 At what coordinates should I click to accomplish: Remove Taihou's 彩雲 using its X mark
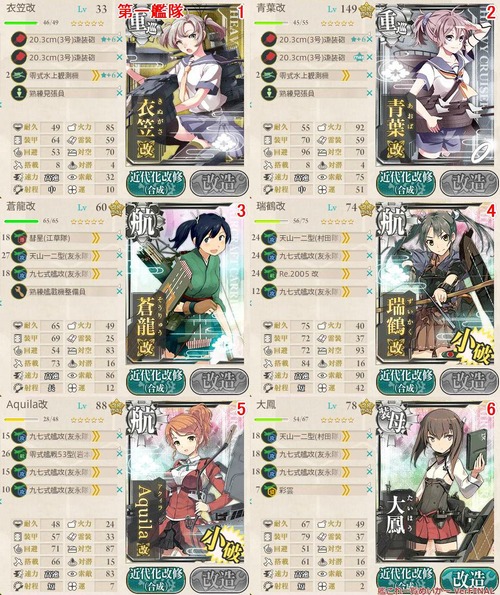pos(369,490)
